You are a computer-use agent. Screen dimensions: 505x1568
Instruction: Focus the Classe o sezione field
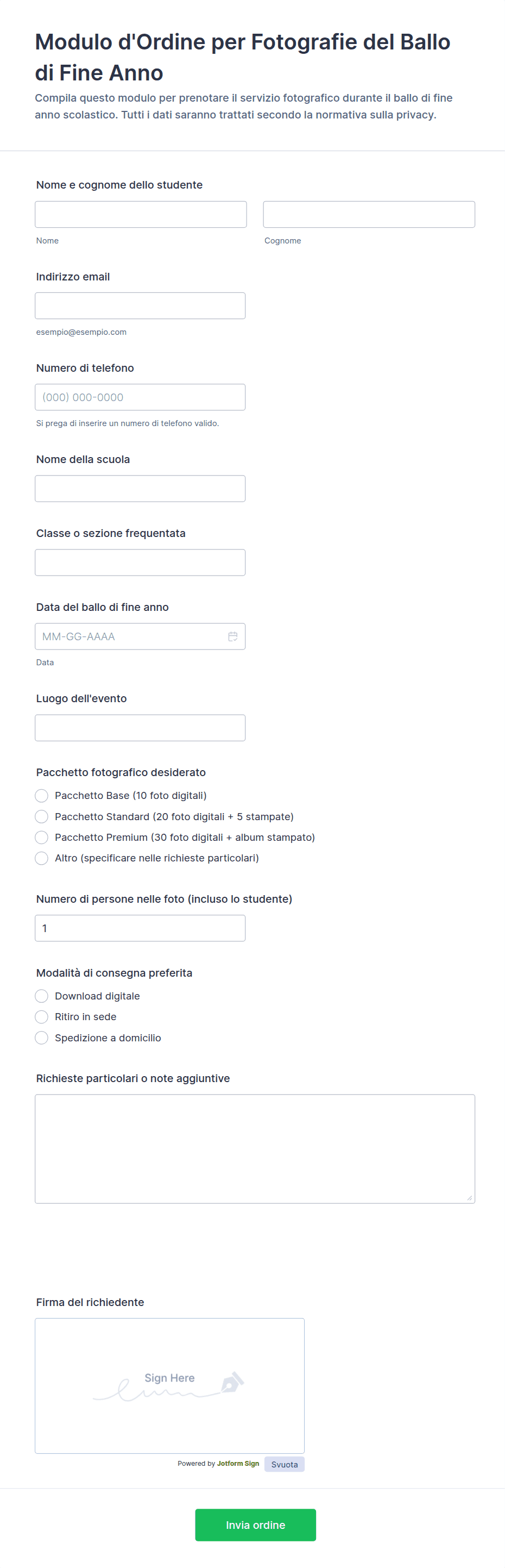click(140, 563)
